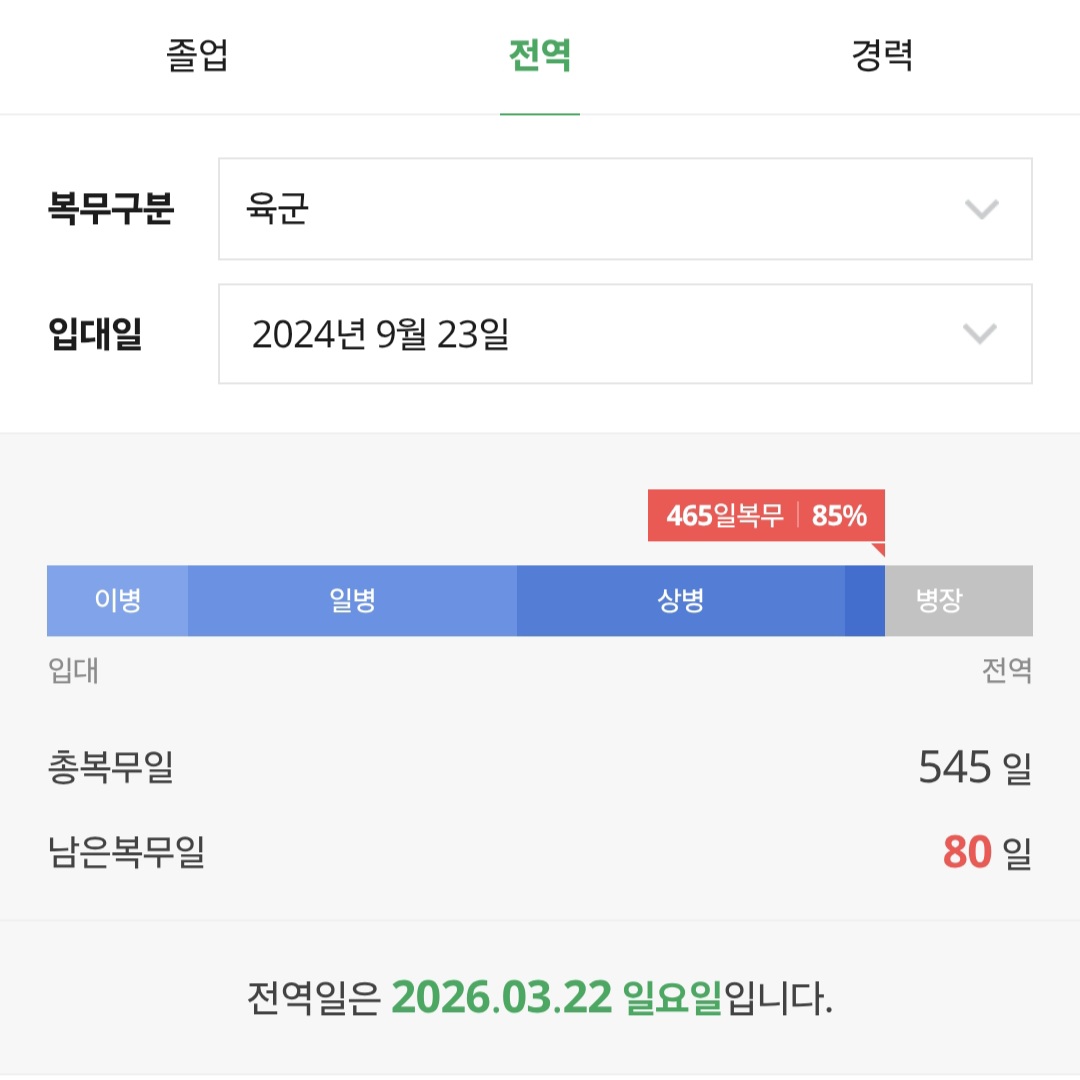1080x1080 pixels.
Task: Click the 총복무일 label
Action: tap(110, 768)
